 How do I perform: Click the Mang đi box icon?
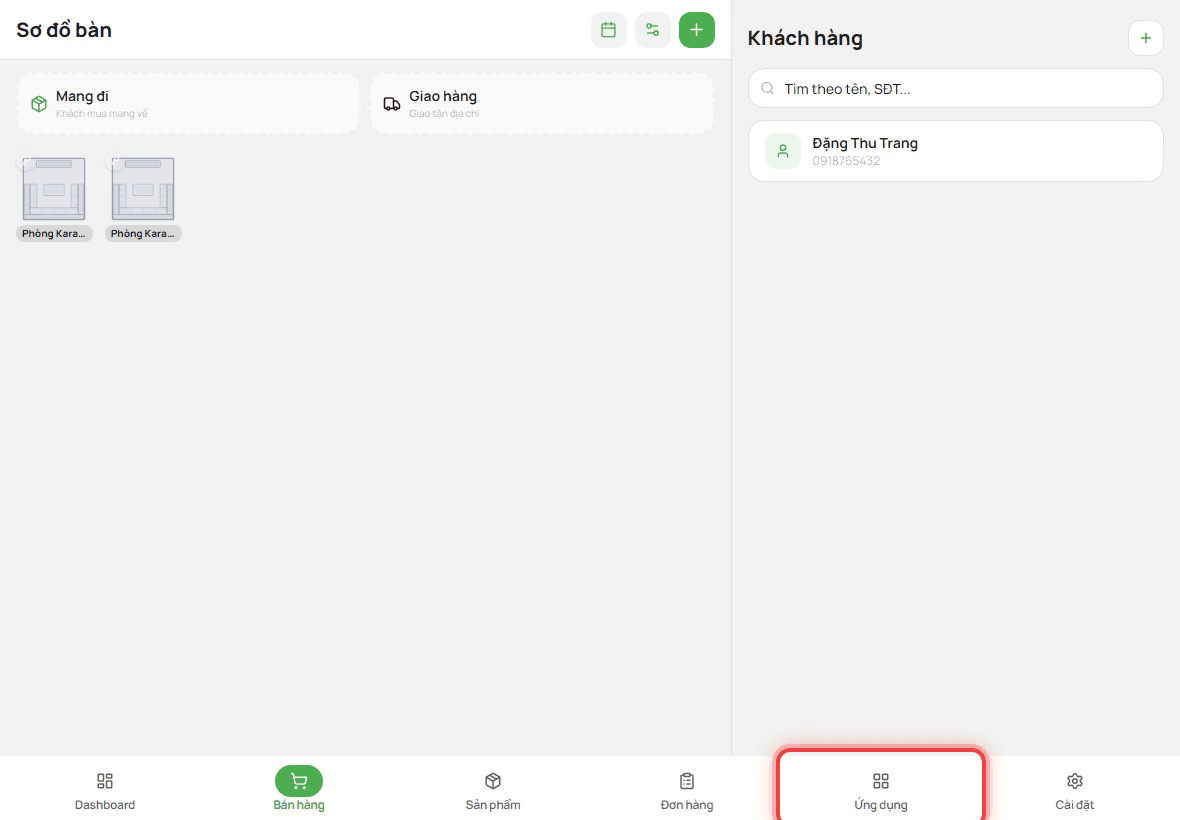tap(39, 104)
